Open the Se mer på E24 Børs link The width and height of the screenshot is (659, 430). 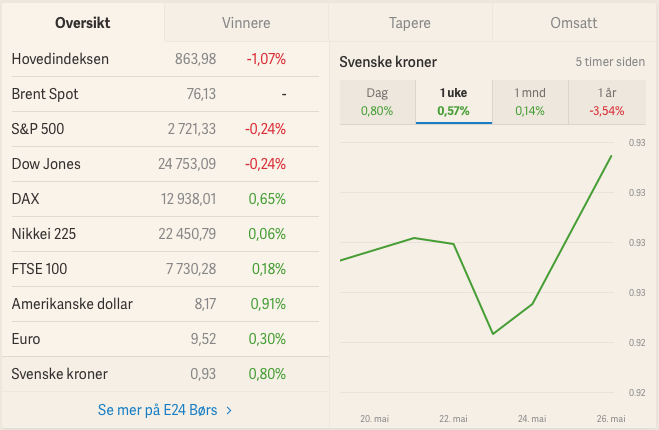[157, 409]
